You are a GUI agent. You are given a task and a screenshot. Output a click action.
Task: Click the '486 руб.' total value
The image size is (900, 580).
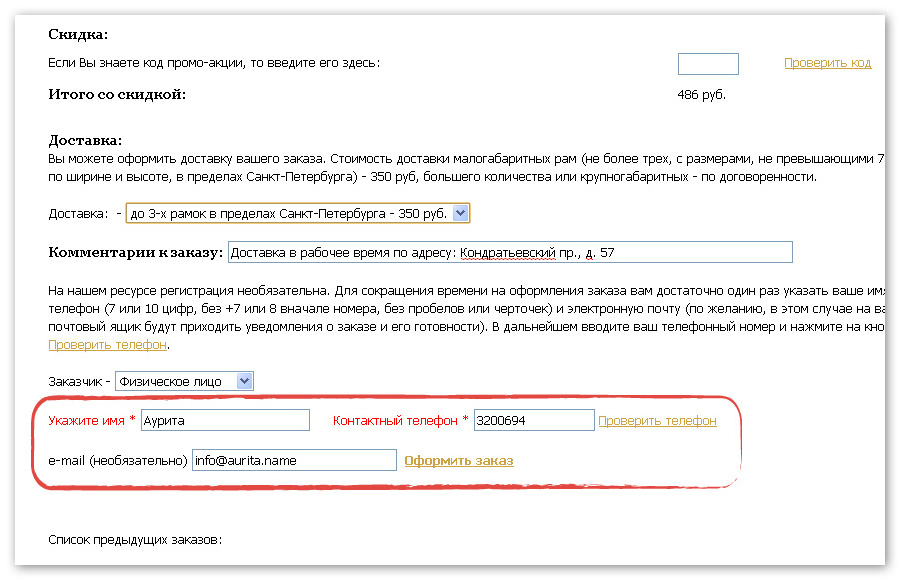701,95
